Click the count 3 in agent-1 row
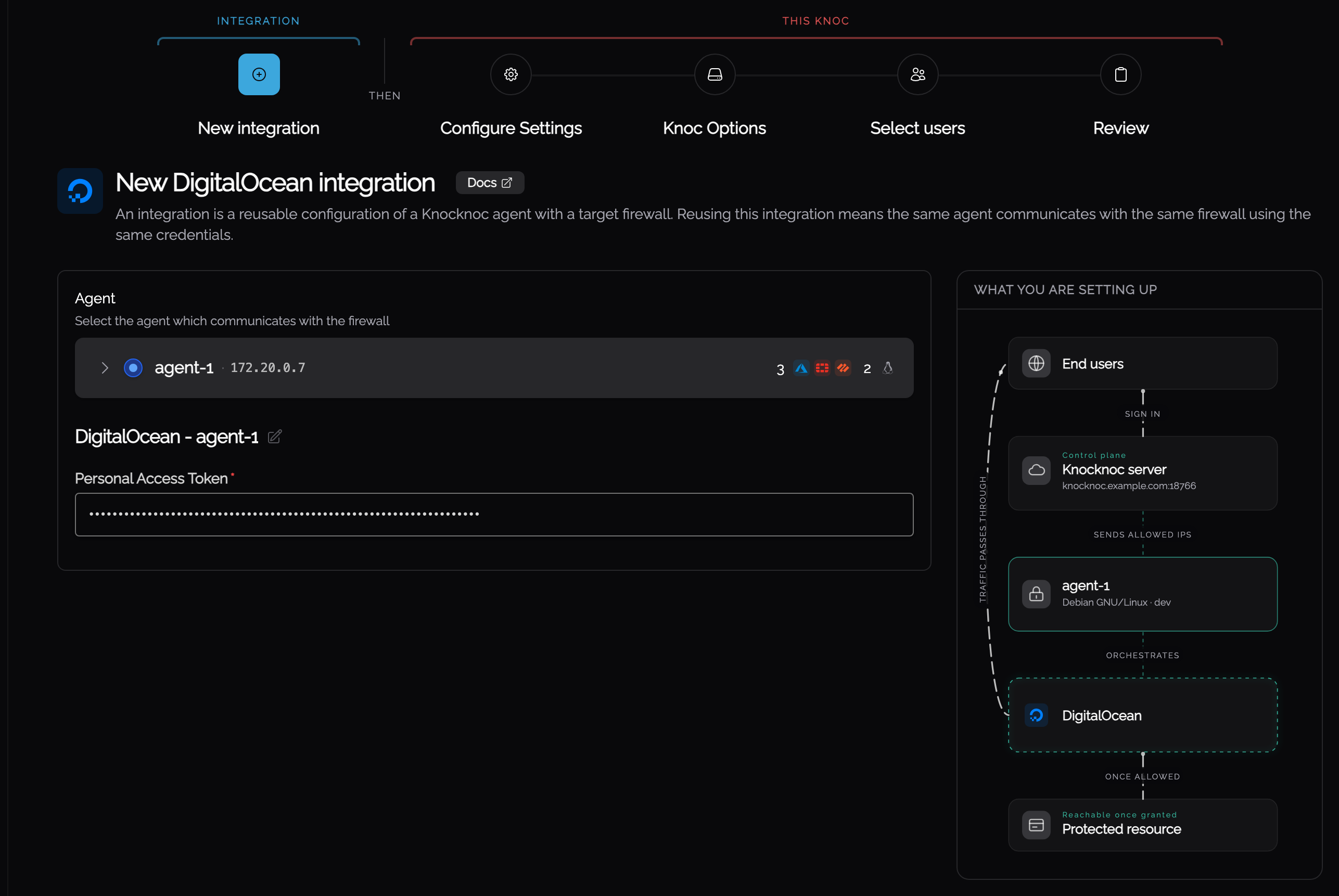1339x896 pixels. click(780, 369)
